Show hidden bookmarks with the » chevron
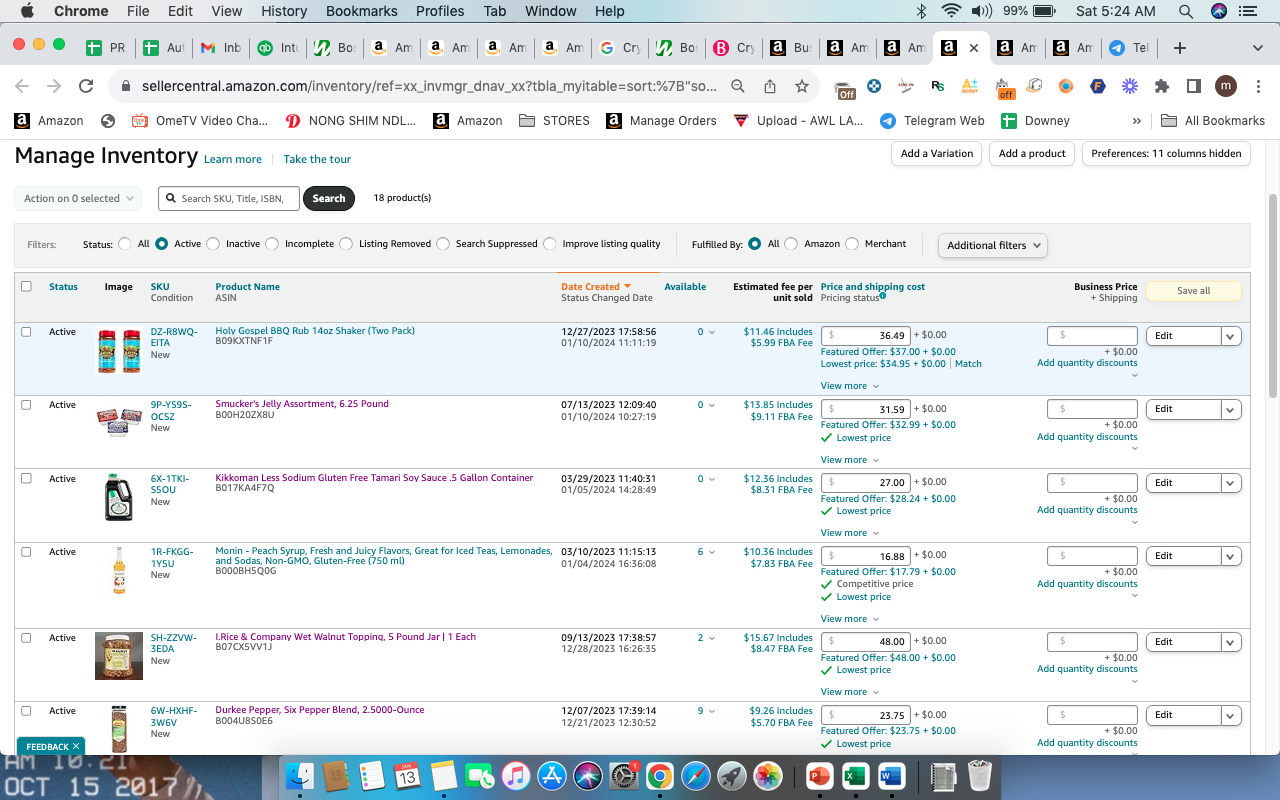 coord(1136,120)
